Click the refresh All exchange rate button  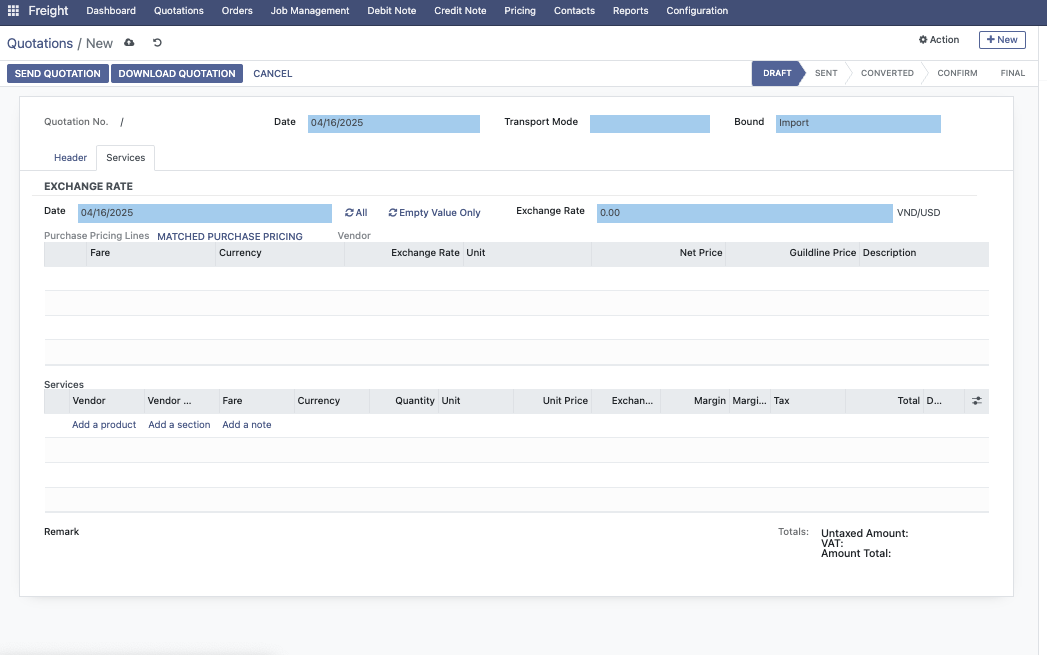tap(356, 213)
